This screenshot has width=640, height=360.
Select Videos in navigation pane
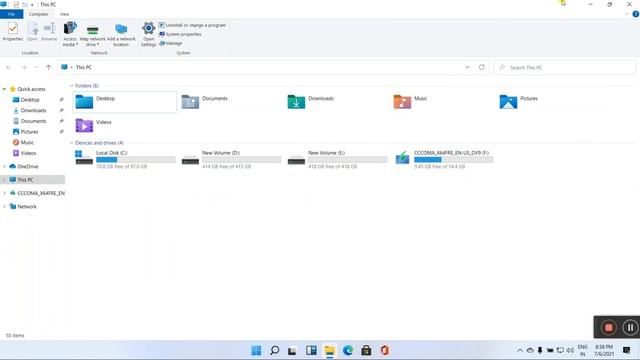(x=28, y=153)
